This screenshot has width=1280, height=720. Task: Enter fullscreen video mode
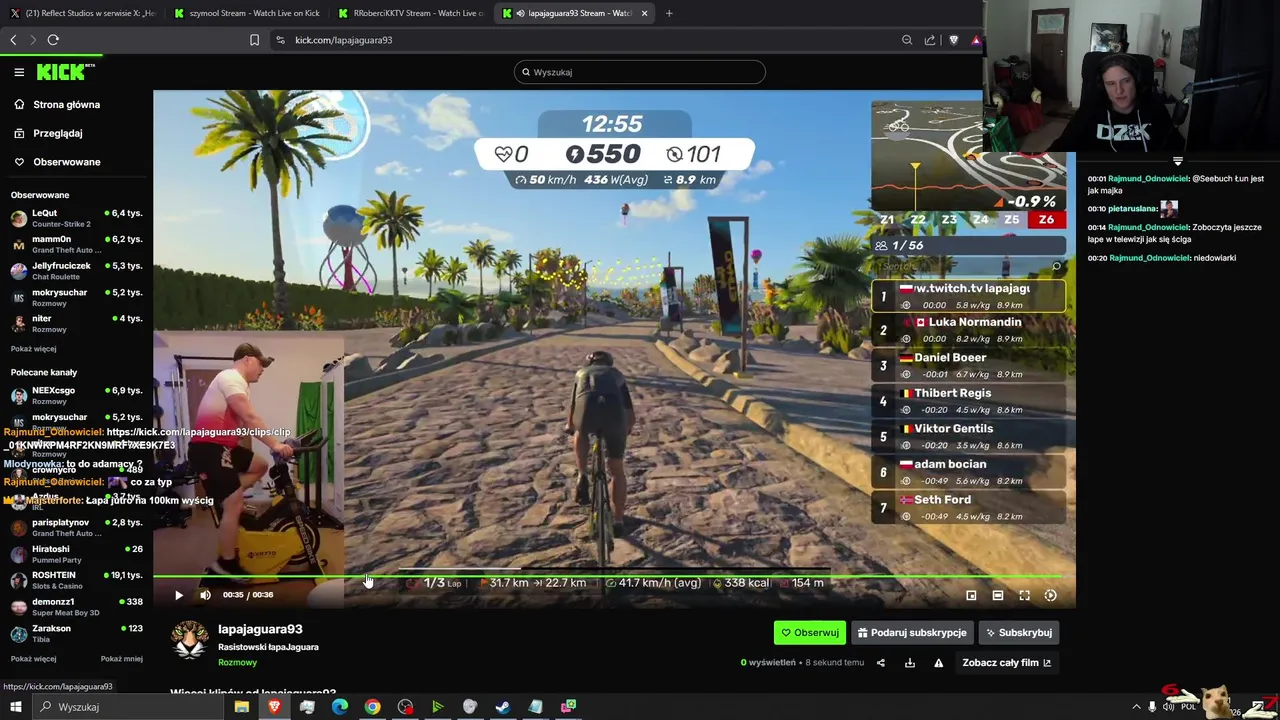click(x=1024, y=595)
